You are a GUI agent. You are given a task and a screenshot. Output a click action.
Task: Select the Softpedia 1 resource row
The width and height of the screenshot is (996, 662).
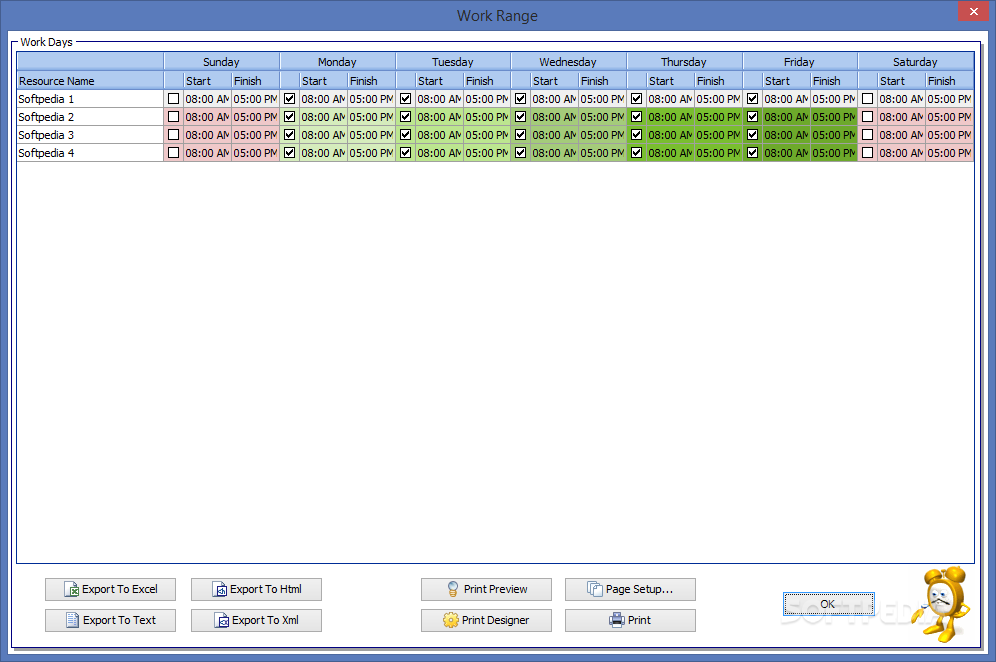pos(90,99)
